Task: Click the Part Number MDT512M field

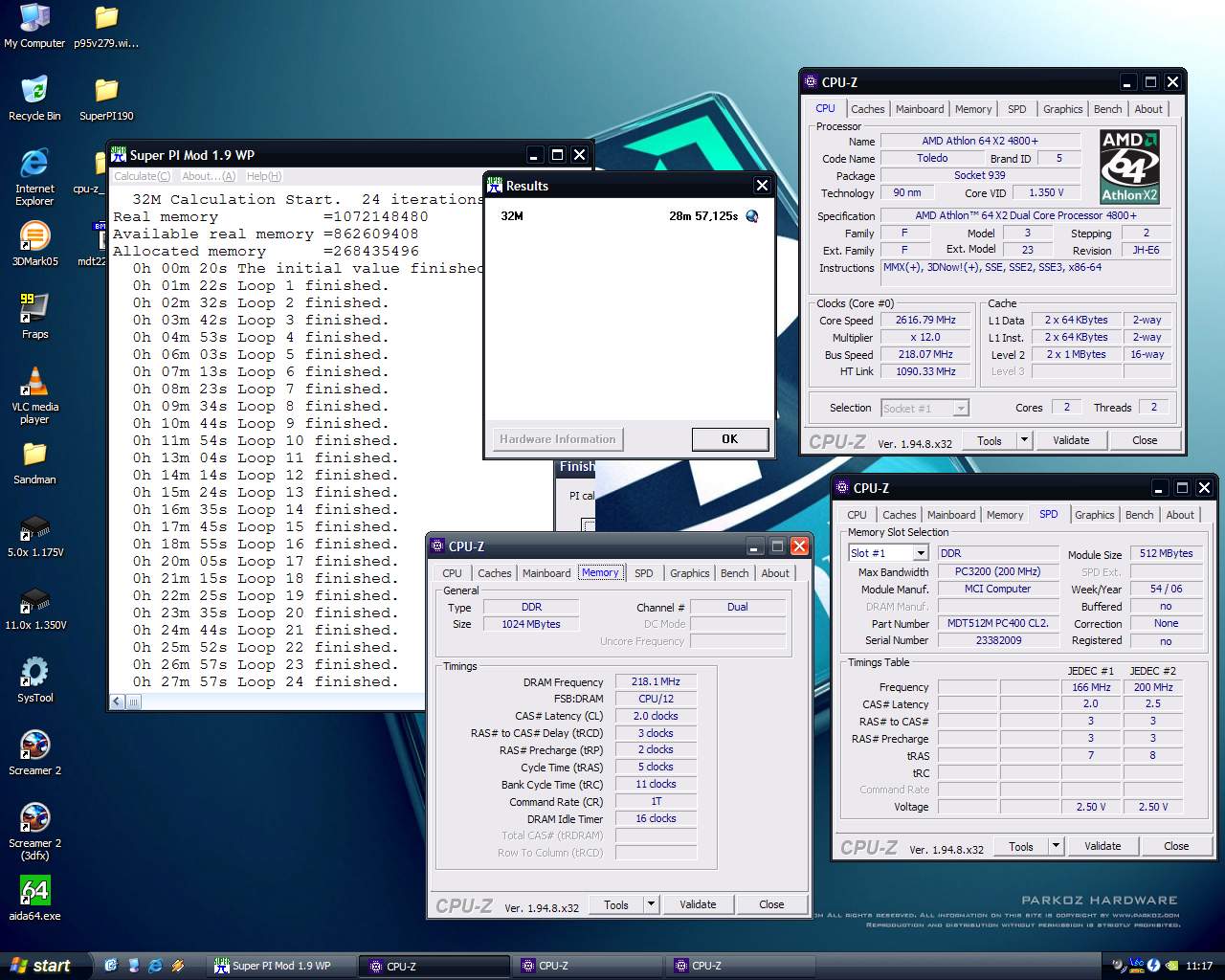Action: pyautogui.click(x=998, y=623)
